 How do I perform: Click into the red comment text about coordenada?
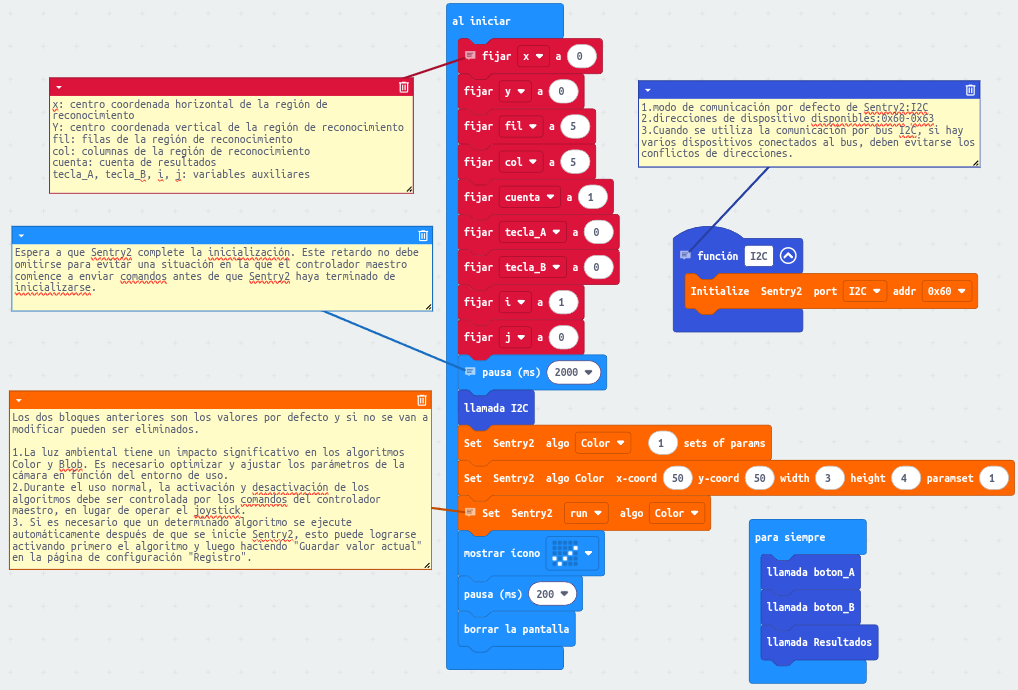click(x=231, y=144)
